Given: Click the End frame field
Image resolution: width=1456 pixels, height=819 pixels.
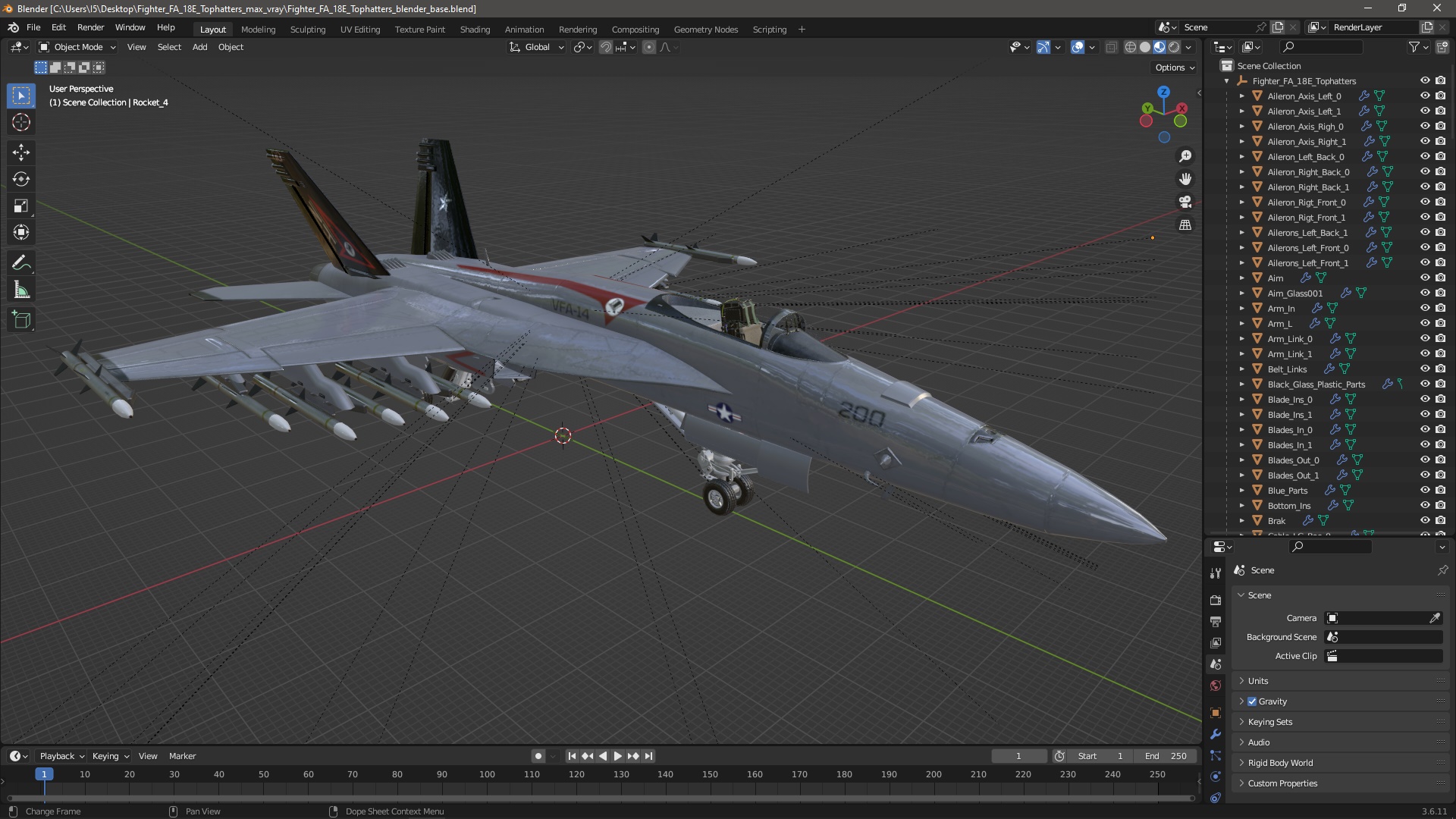Looking at the screenshot, I should click(1166, 756).
